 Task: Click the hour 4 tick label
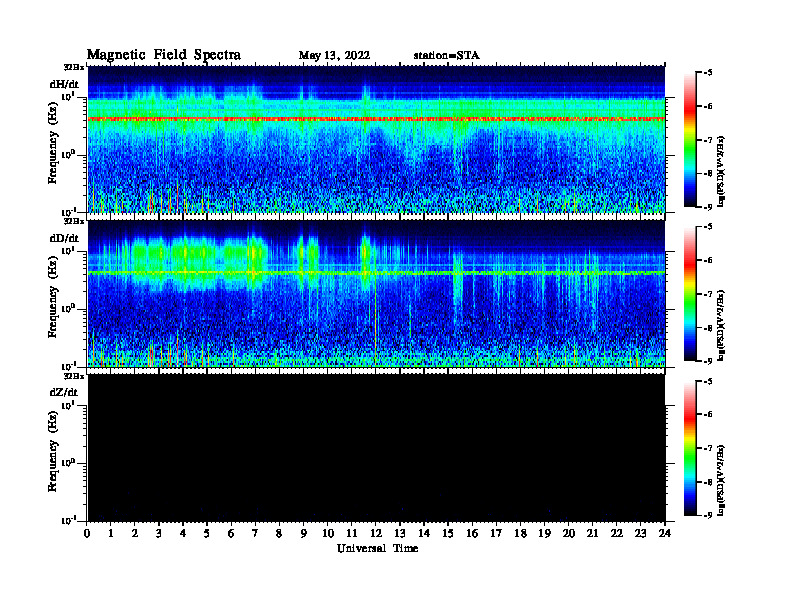tap(183, 534)
